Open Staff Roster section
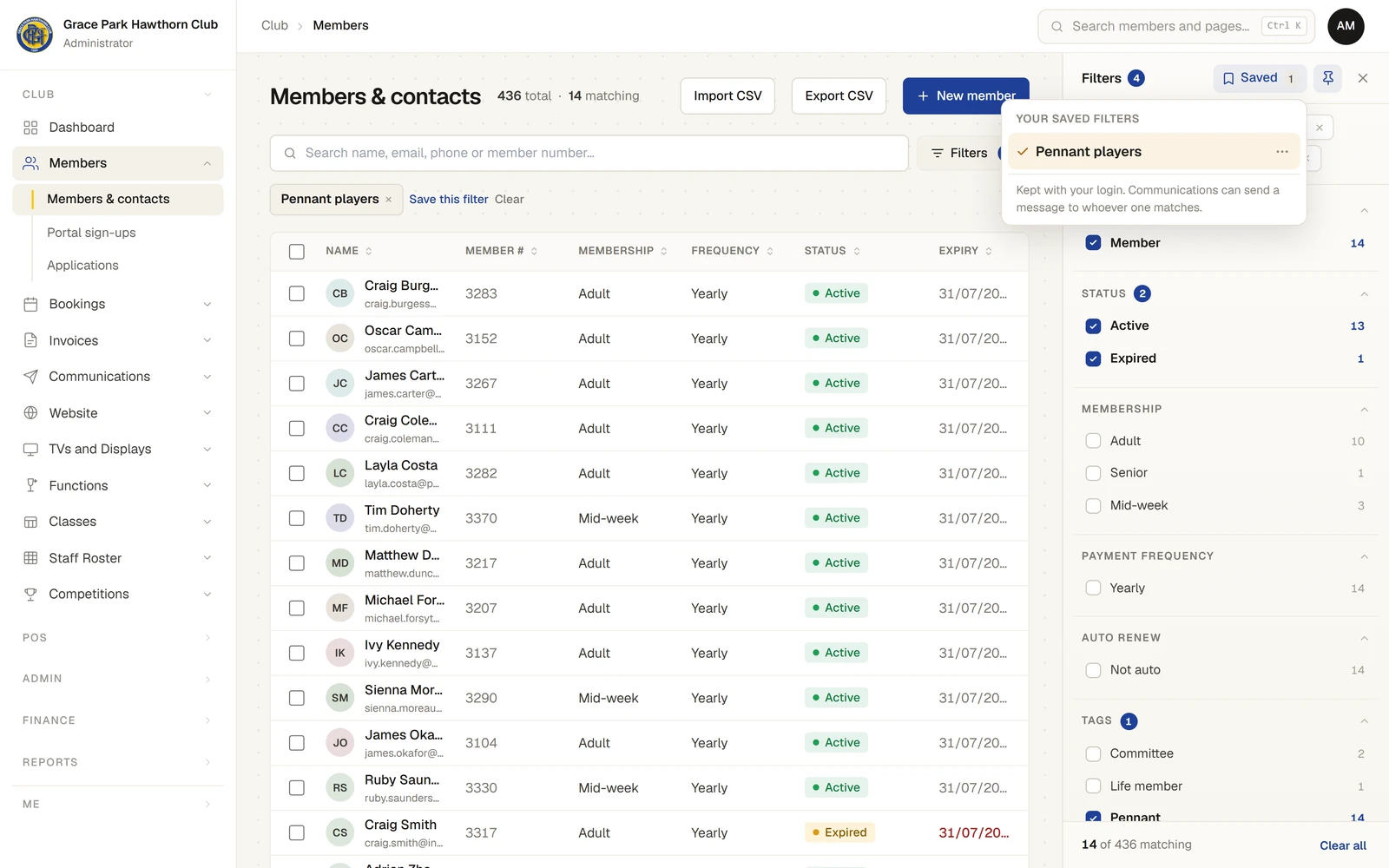This screenshot has width=1389, height=868. click(117, 558)
